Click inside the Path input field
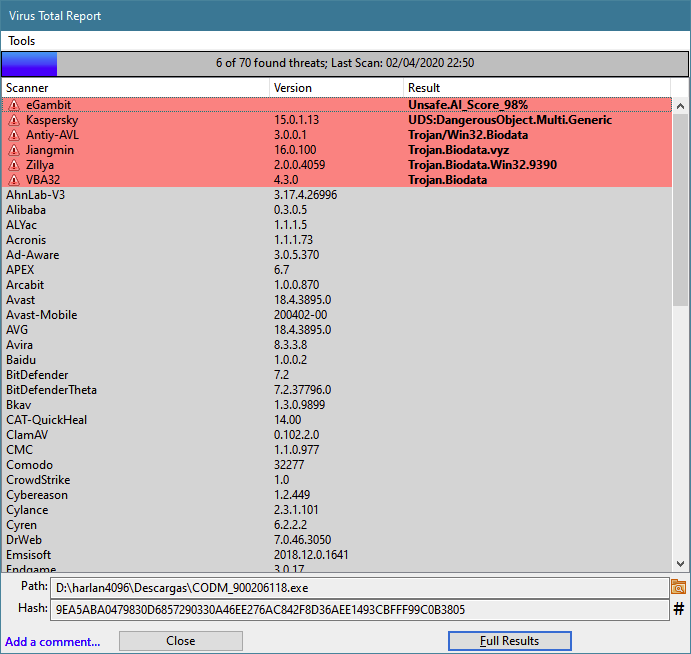Image resolution: width=691 pixels, height=654 pixels. 360,588
